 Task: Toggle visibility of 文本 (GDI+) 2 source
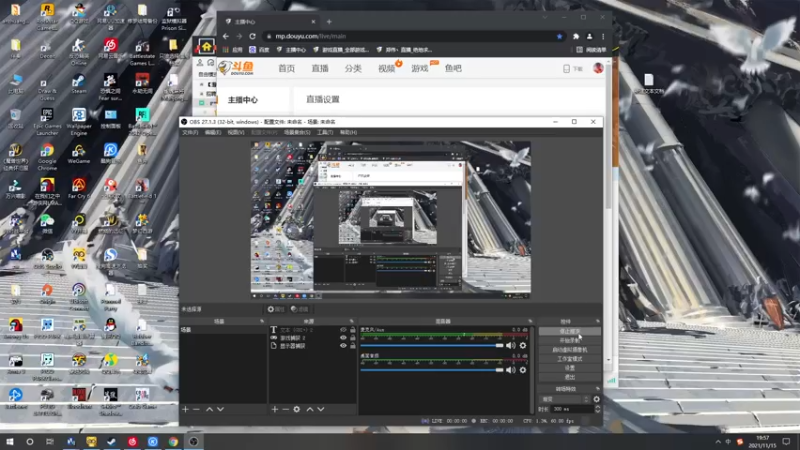[x=343, y=330]
